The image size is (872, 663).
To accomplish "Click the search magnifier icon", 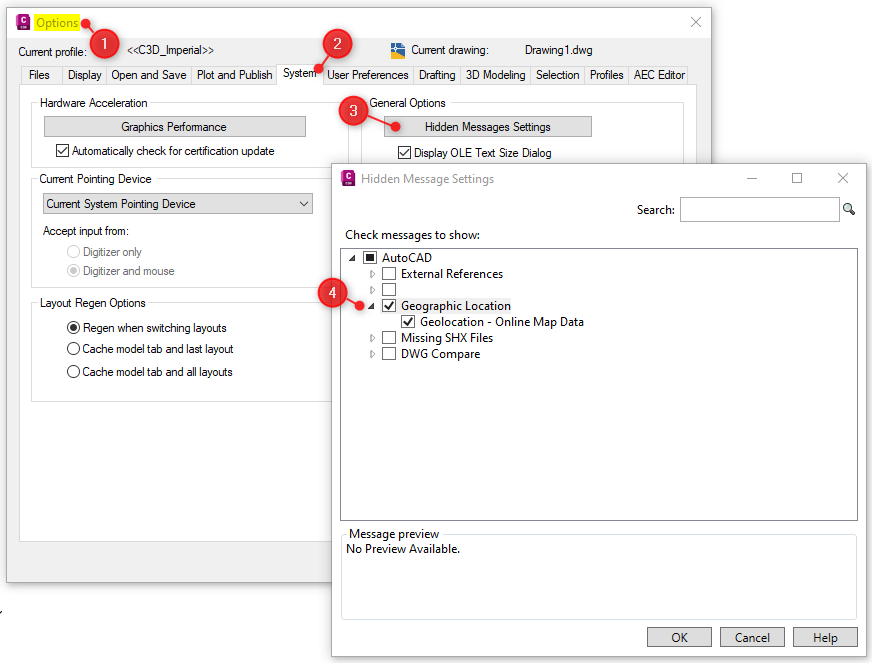I will tap(849, 209).
